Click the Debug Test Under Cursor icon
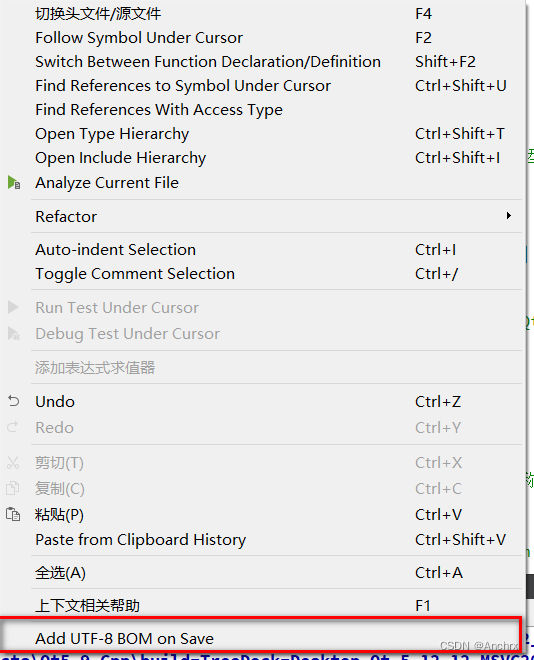Screen dimensions: 534x660 click(14, 333)
